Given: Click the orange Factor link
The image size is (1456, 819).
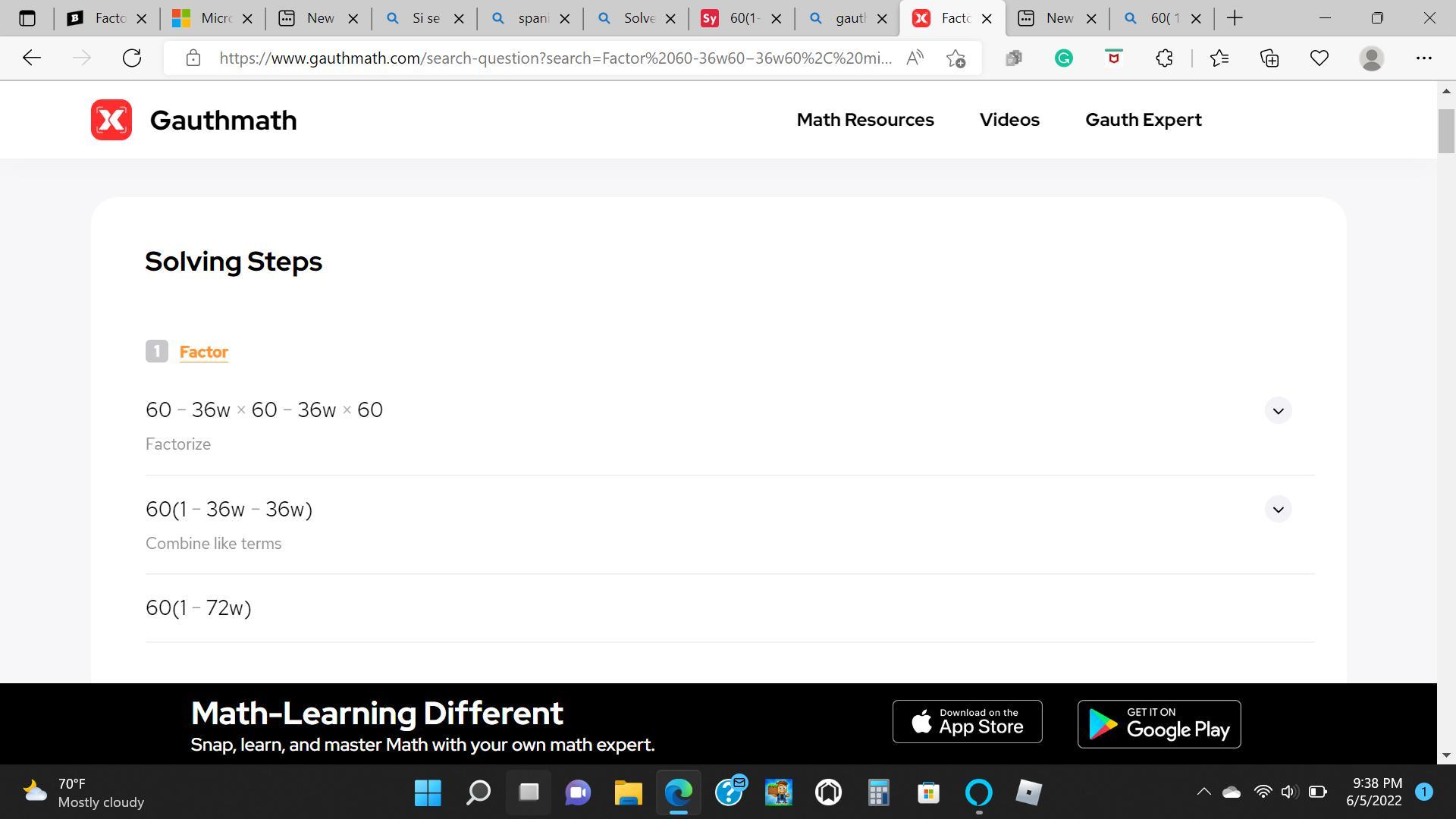Looking at the screenshot, I should coord(203,352).
